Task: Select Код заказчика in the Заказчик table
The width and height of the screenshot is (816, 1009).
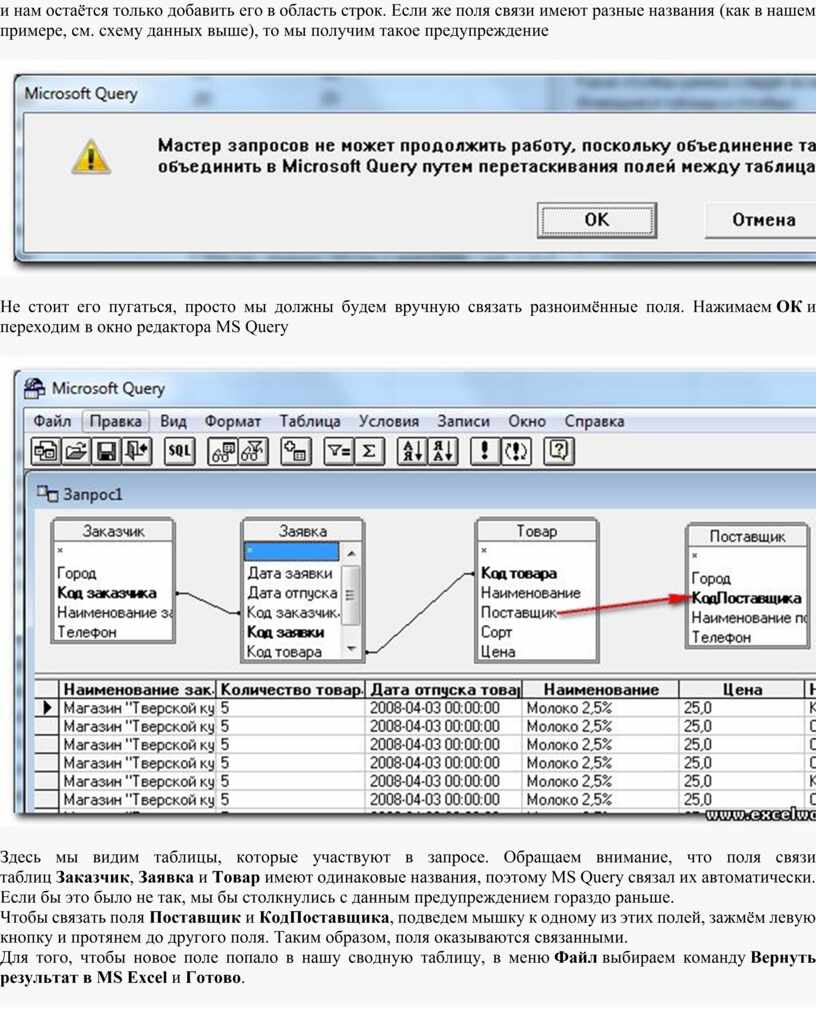Action: (x=107, y=593)
